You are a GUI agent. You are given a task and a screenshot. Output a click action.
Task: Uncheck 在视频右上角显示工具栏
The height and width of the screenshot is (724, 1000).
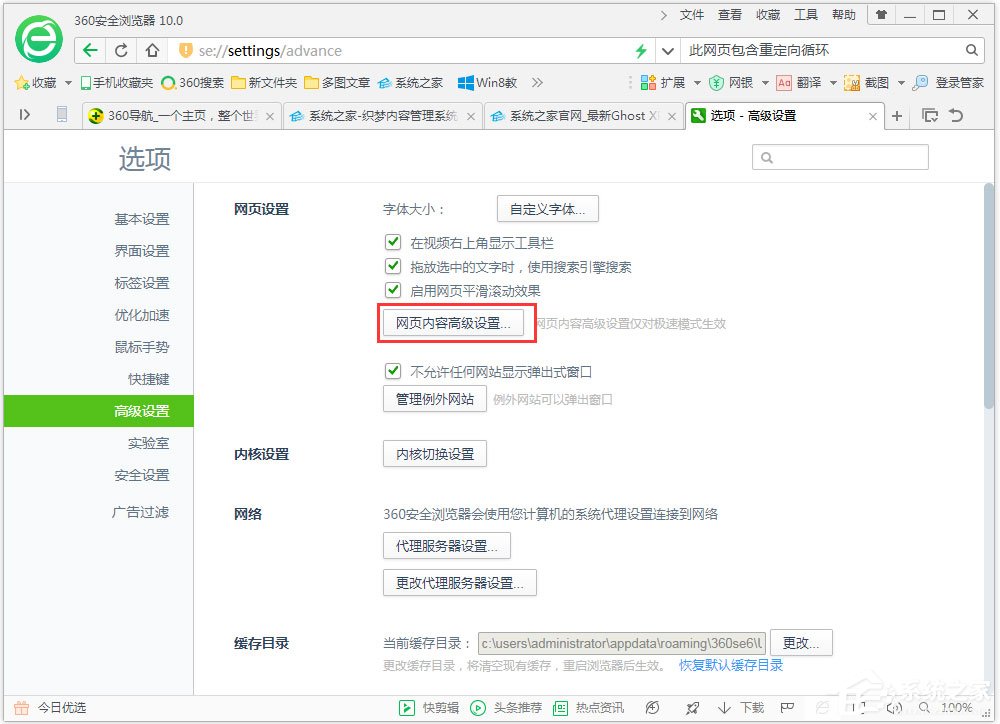click(x=394, y=241)
